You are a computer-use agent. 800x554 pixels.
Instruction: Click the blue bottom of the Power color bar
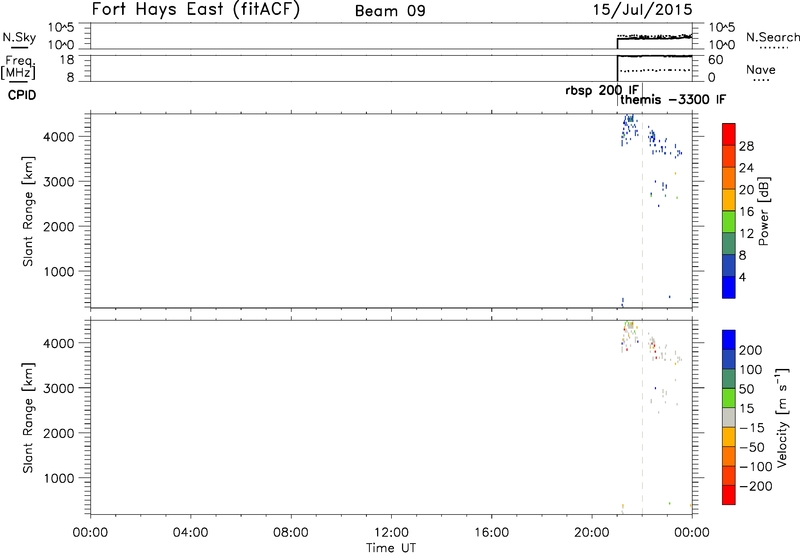coord(729,287)
